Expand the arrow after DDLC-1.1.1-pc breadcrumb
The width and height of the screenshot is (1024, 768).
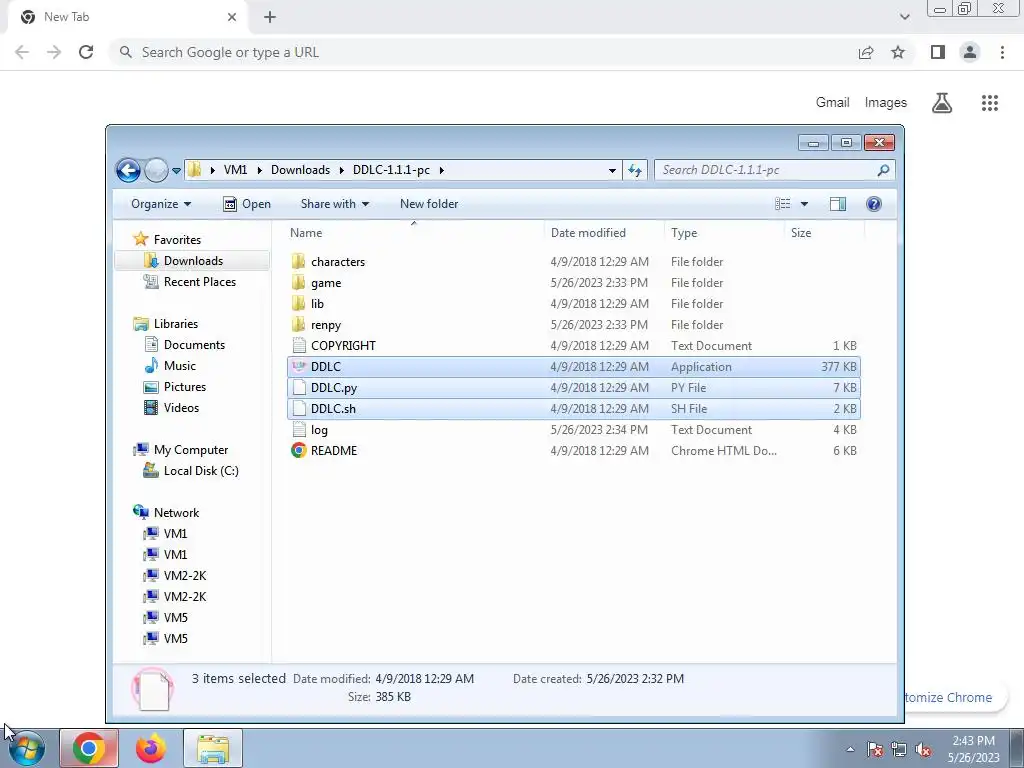click(442, 170)
